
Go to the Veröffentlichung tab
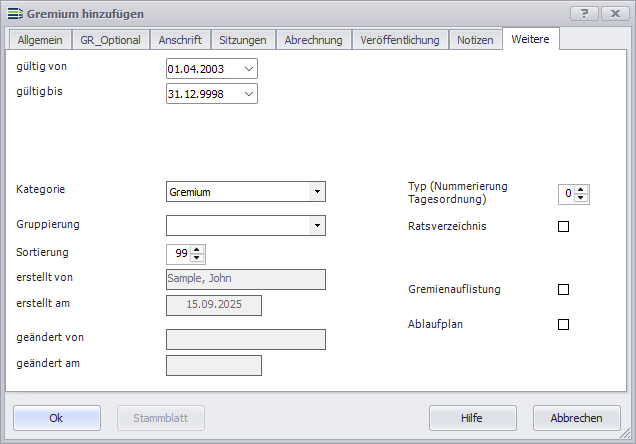(399, 40)
